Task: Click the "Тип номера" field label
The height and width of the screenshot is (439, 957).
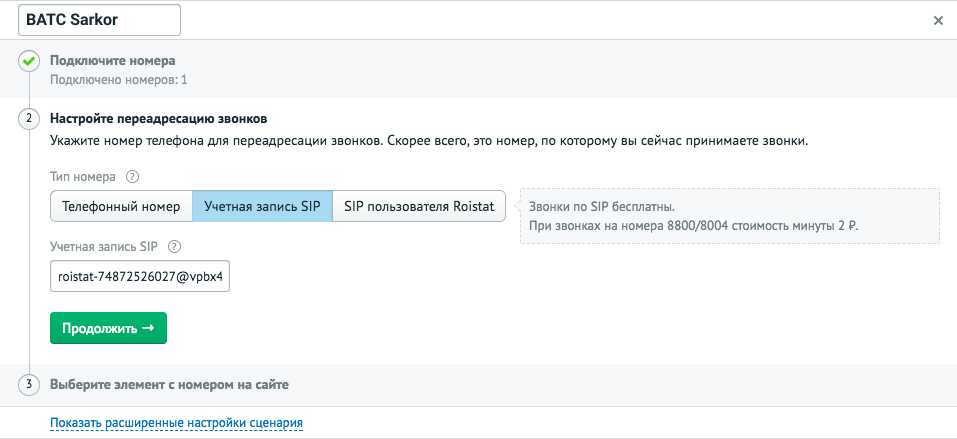Action: pyautogui.click(x=83, y=177)
